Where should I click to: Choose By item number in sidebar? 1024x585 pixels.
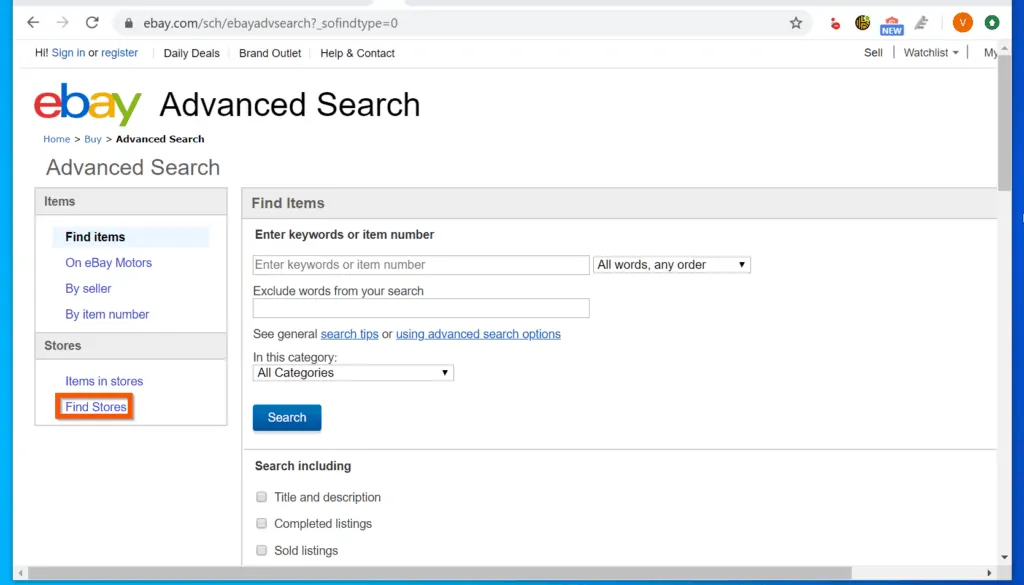pyautogui.click(x=107, y=314)
